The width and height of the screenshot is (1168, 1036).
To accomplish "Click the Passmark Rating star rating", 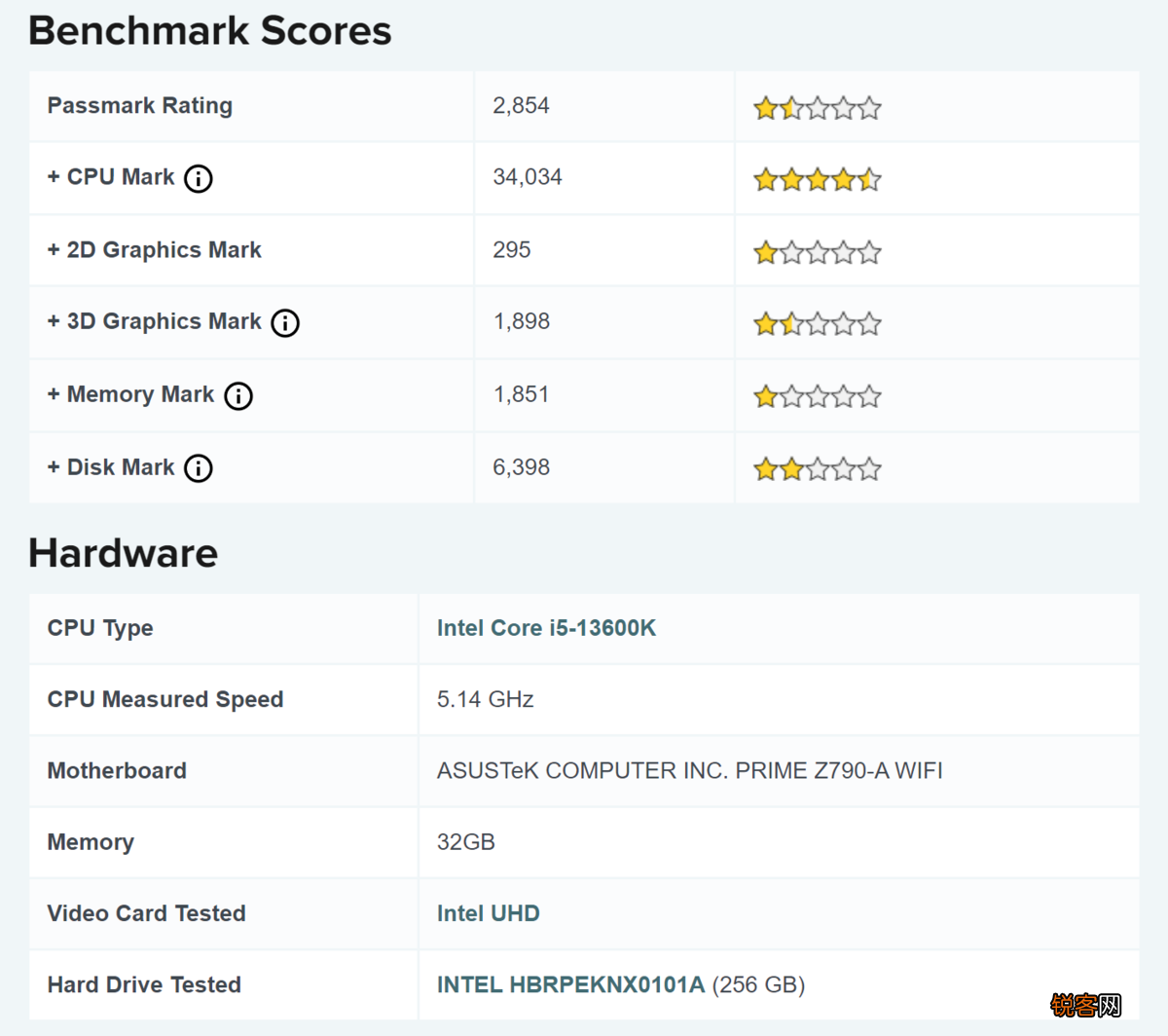I will (x=818, y=108).
